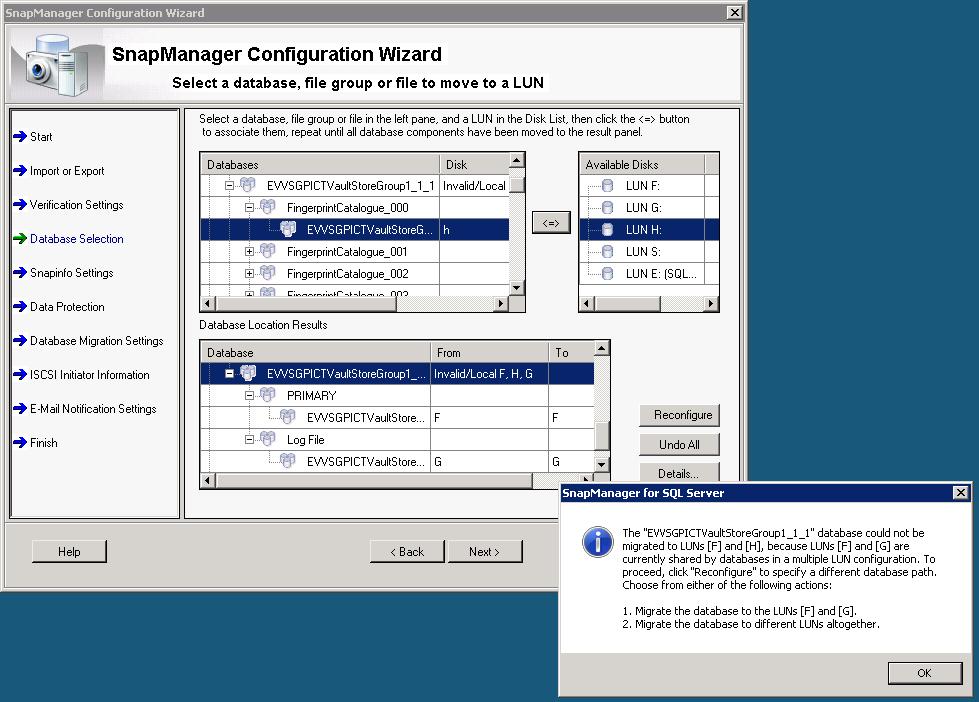Expand the FingerprintCatalogue_001 tree node
Screen dimensions: 979x702
[249, 252]
